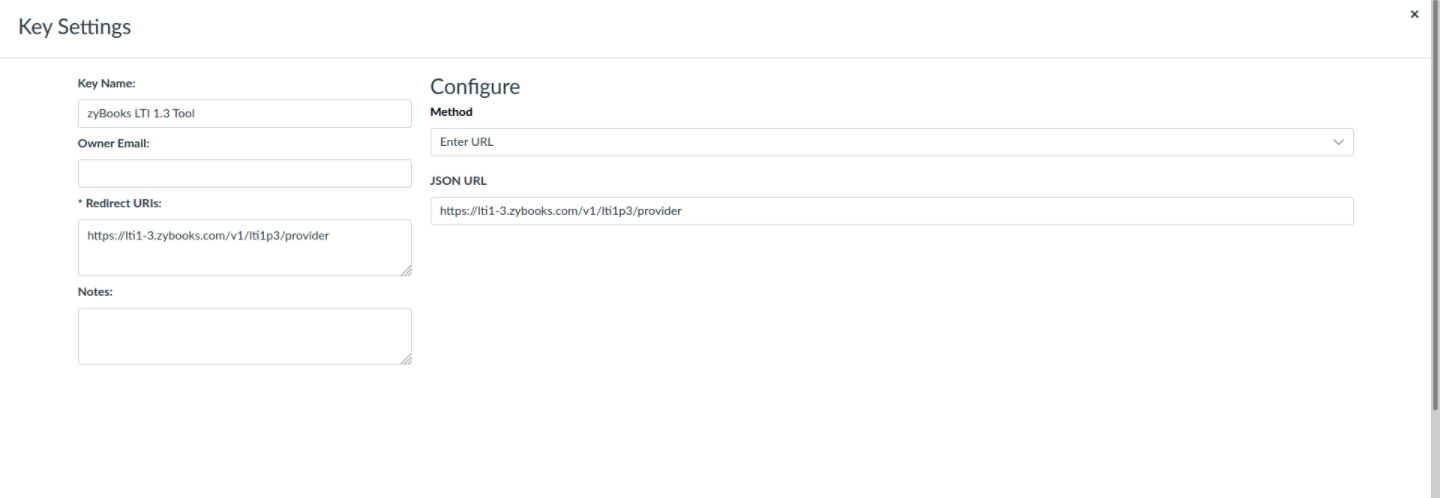Close the Key Settings dialog
1440x498 pixels.
(1414, 15)
